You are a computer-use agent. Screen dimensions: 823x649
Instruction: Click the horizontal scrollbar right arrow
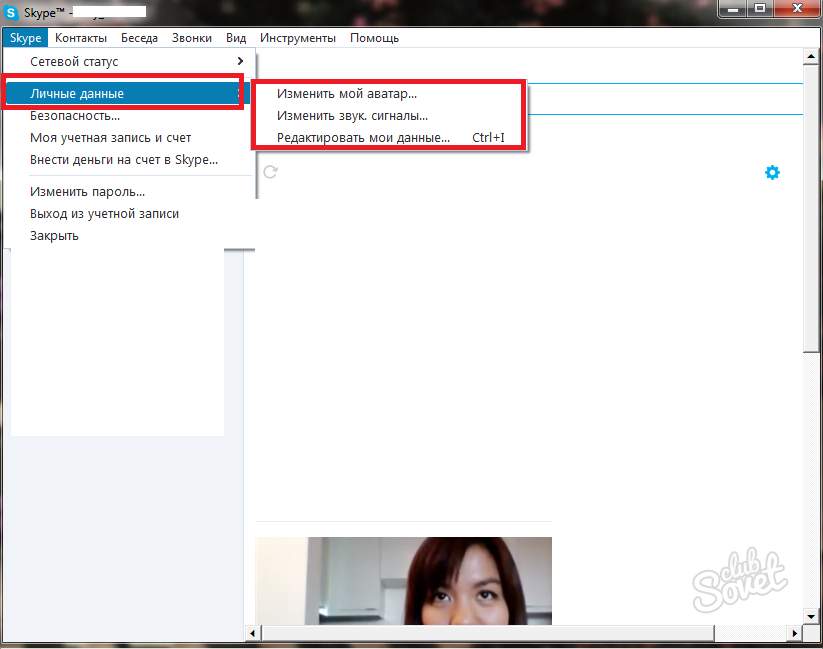pyautogui.click(x=795, y=633)
